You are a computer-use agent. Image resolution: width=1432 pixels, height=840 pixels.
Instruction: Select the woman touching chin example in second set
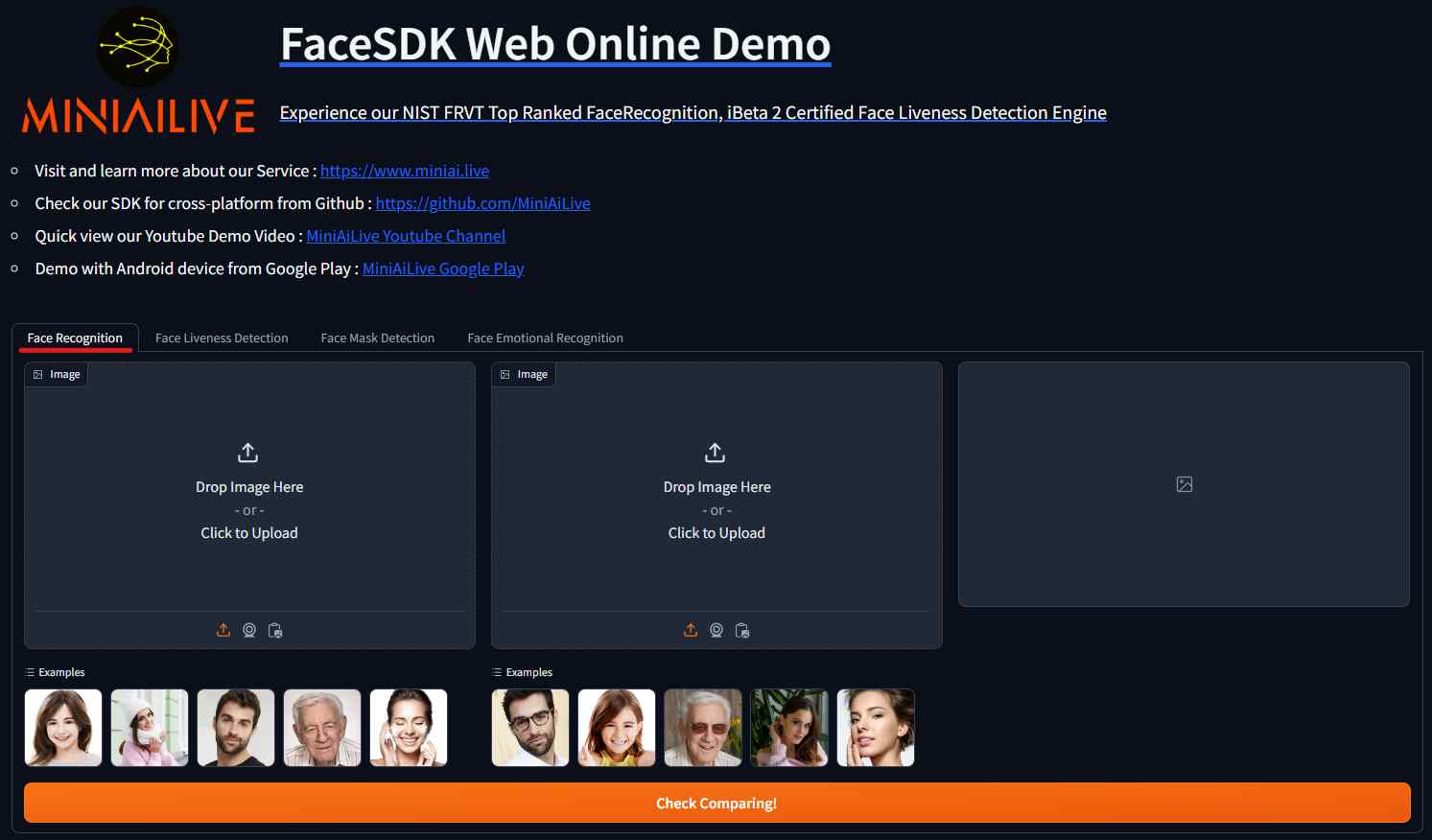coord(876,728)
